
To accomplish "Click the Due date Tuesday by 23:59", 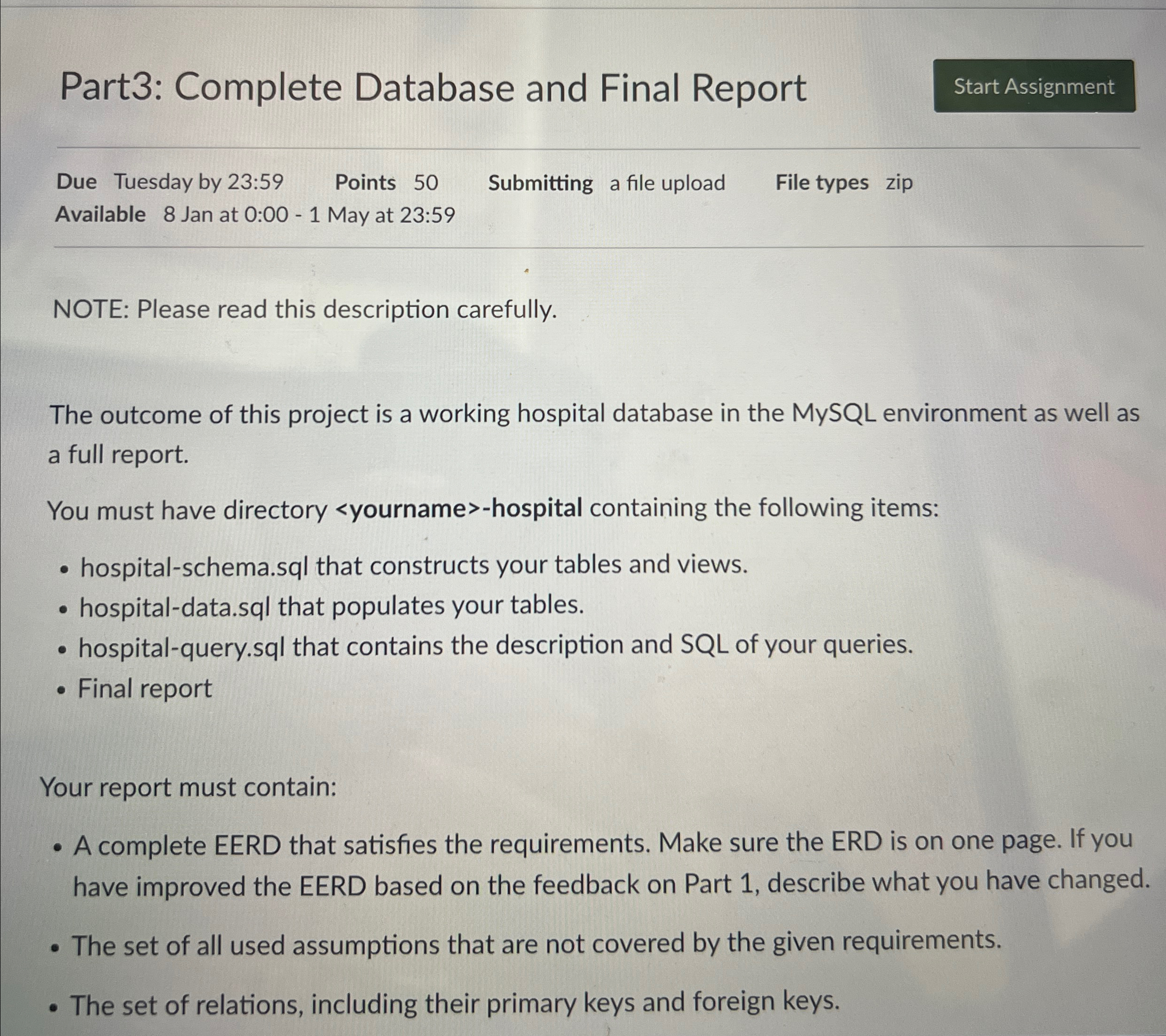I will [x=170, y=182].
